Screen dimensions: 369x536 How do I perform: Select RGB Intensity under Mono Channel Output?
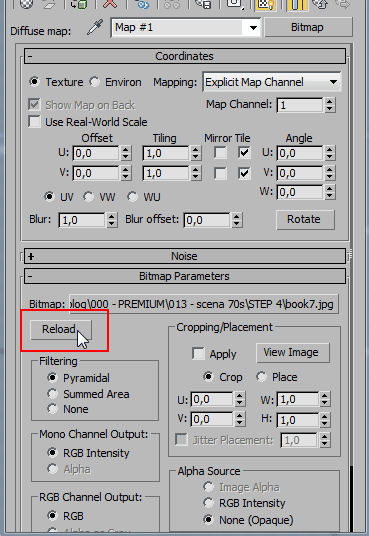(52, 453)
